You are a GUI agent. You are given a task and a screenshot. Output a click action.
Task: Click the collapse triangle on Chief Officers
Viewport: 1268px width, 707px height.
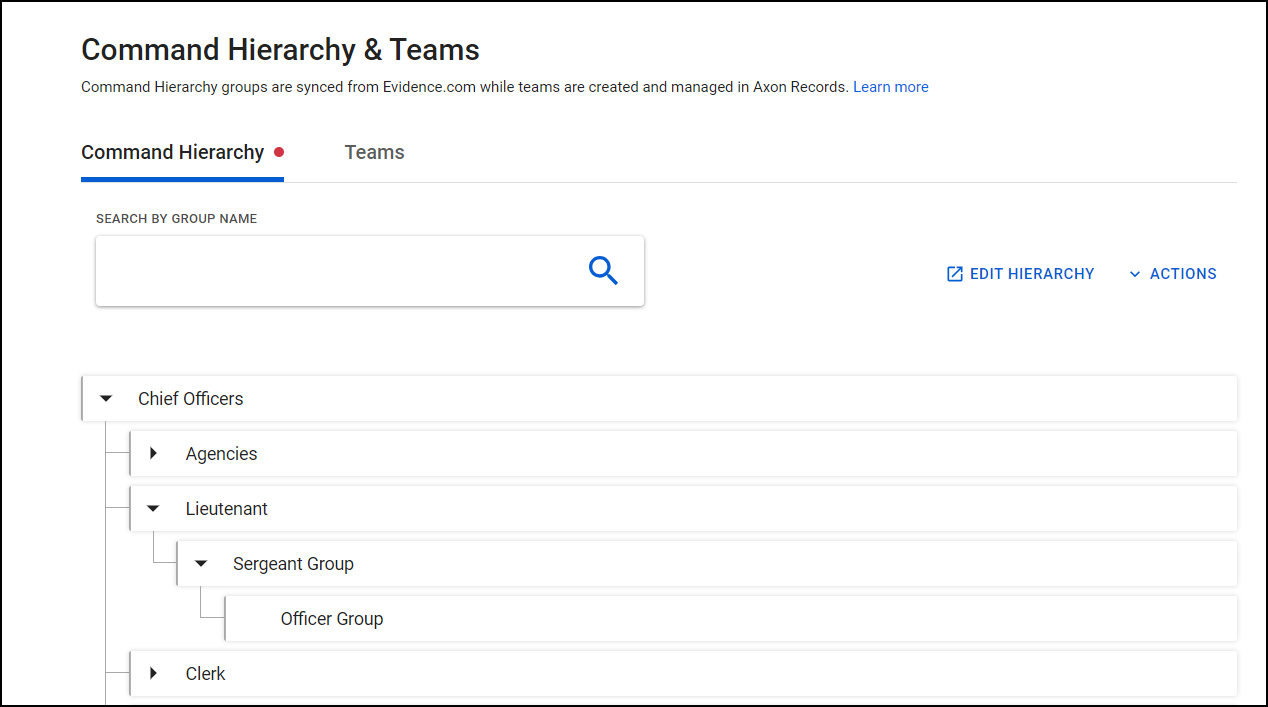pyautogui.click(x=106, y=397)
